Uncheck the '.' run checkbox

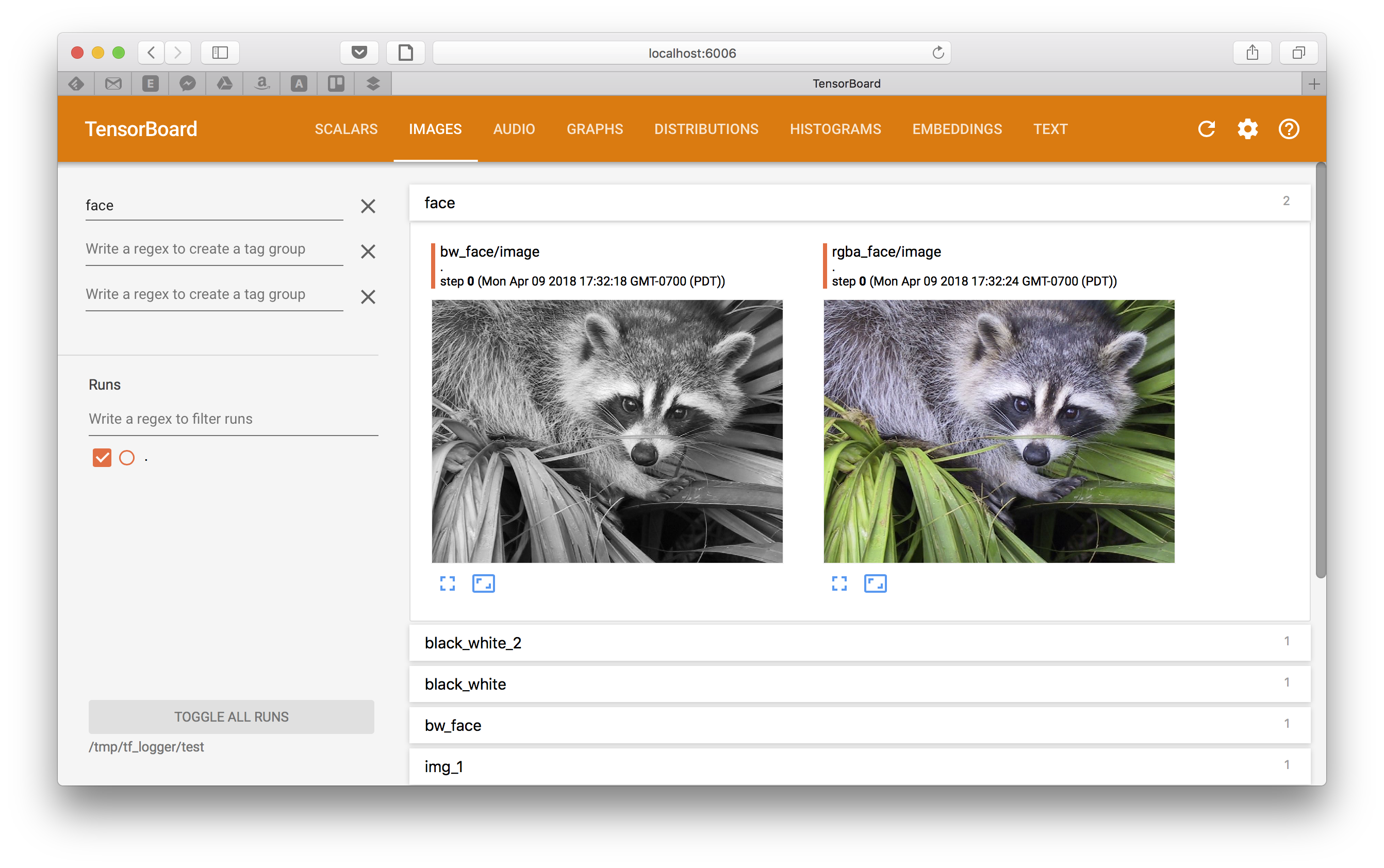point(102,458)
